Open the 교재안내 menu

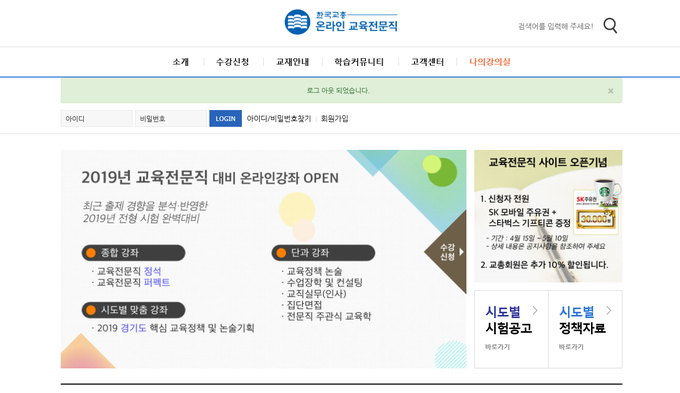293,62
